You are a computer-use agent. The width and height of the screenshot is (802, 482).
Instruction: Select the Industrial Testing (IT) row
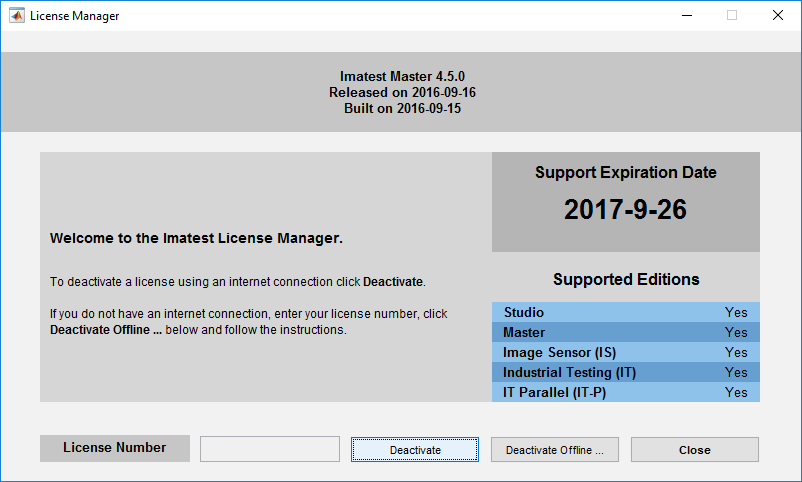coord(626,372)
